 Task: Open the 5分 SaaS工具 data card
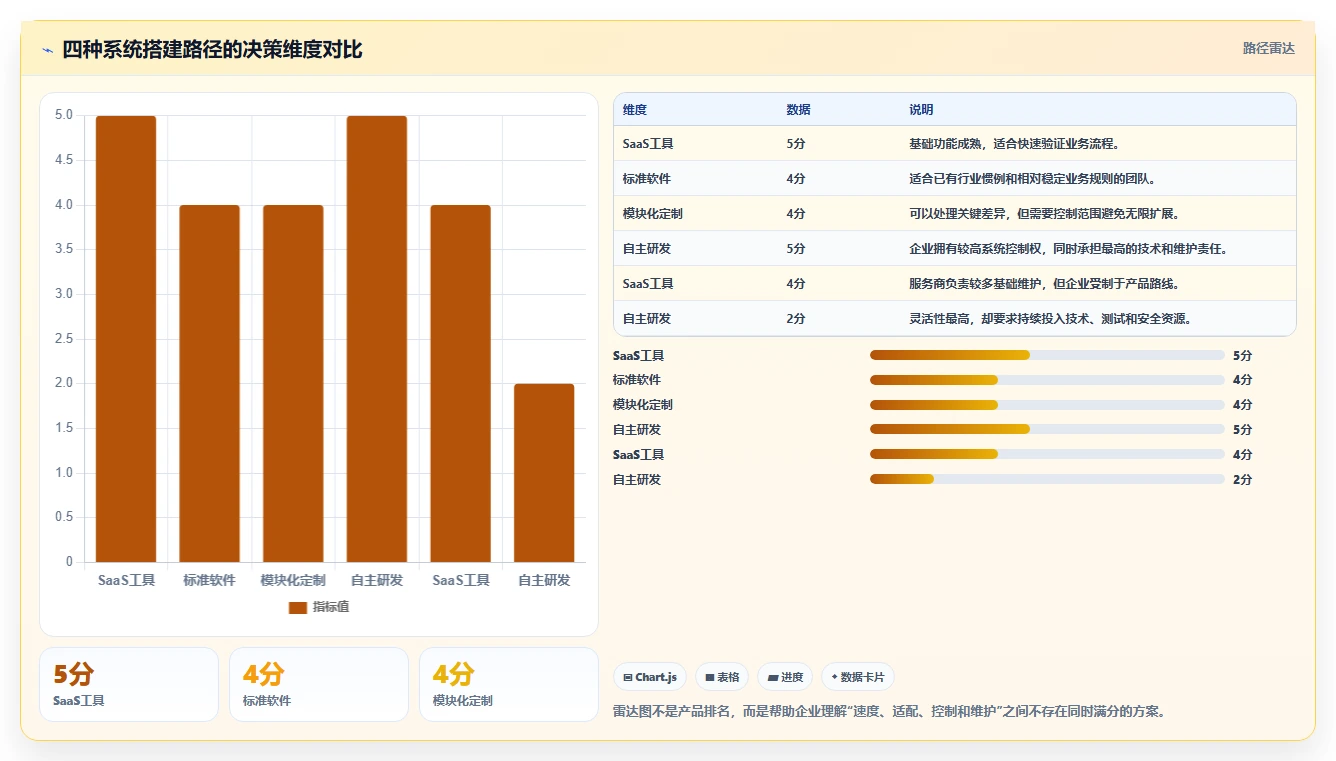coord(129,684)
